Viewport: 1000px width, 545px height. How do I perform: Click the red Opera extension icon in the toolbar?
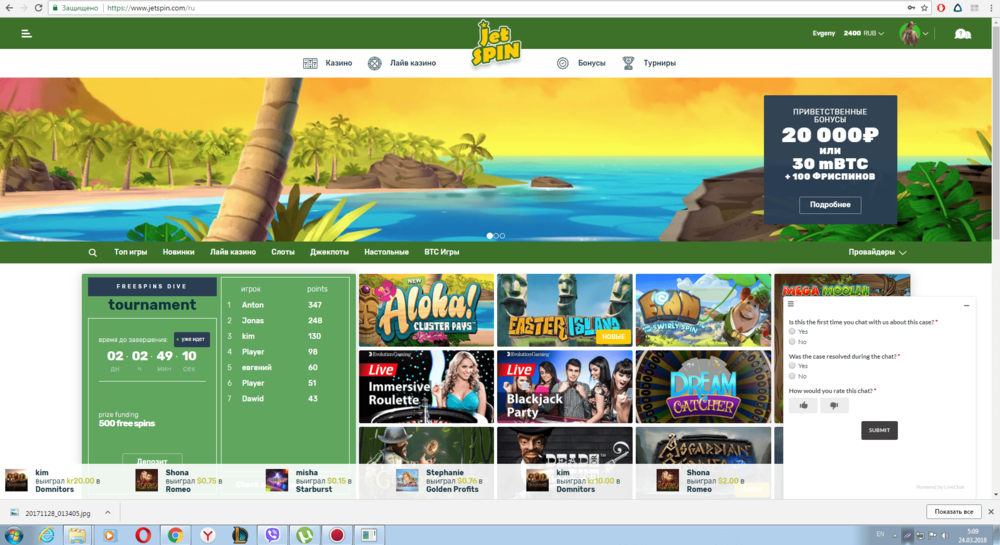point(941,8)
